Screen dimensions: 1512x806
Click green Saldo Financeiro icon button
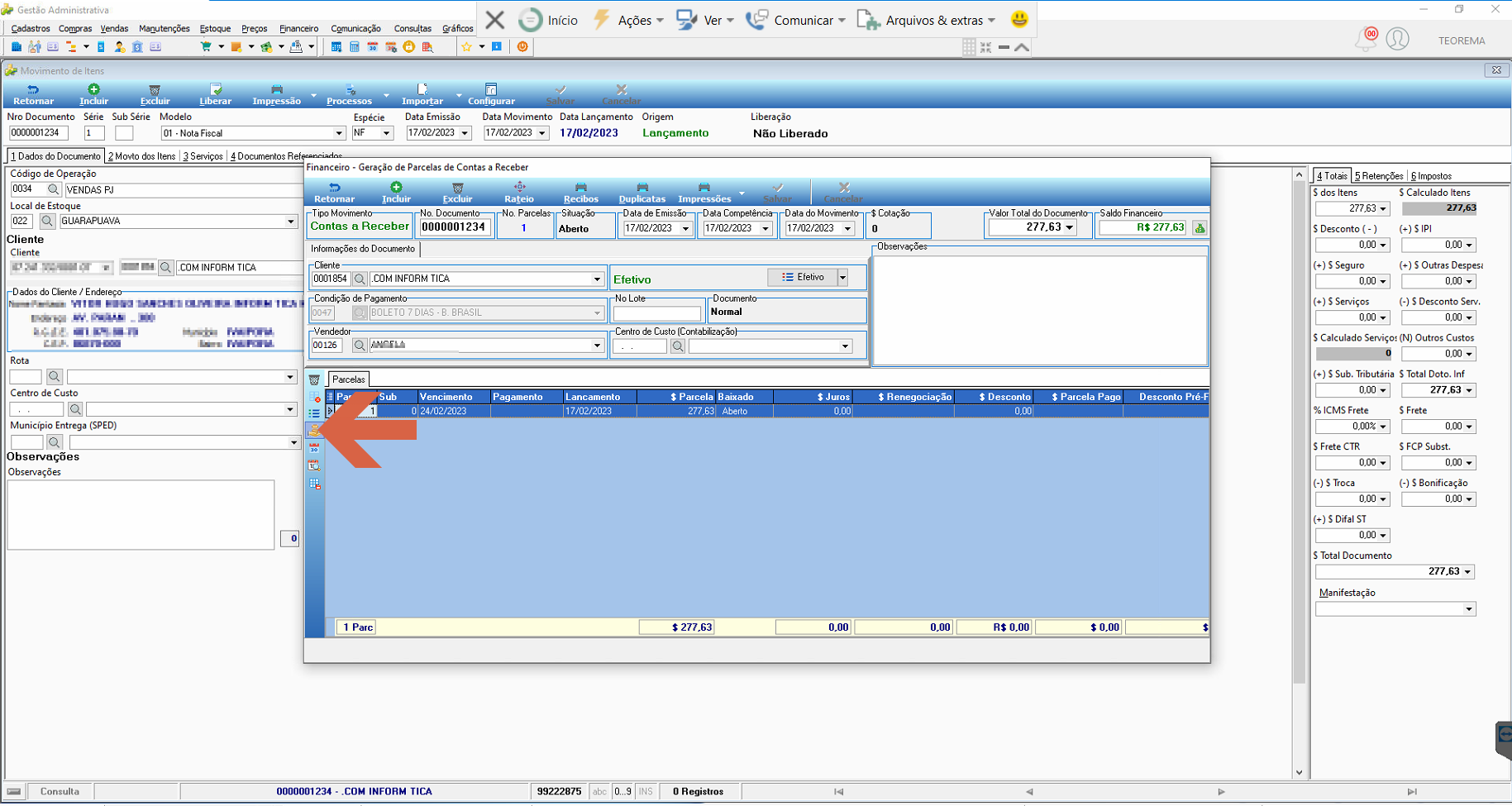point(1200,227)
